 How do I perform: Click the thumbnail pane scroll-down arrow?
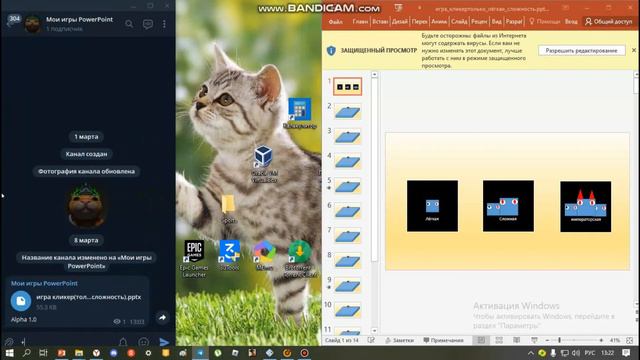(374, 331)
